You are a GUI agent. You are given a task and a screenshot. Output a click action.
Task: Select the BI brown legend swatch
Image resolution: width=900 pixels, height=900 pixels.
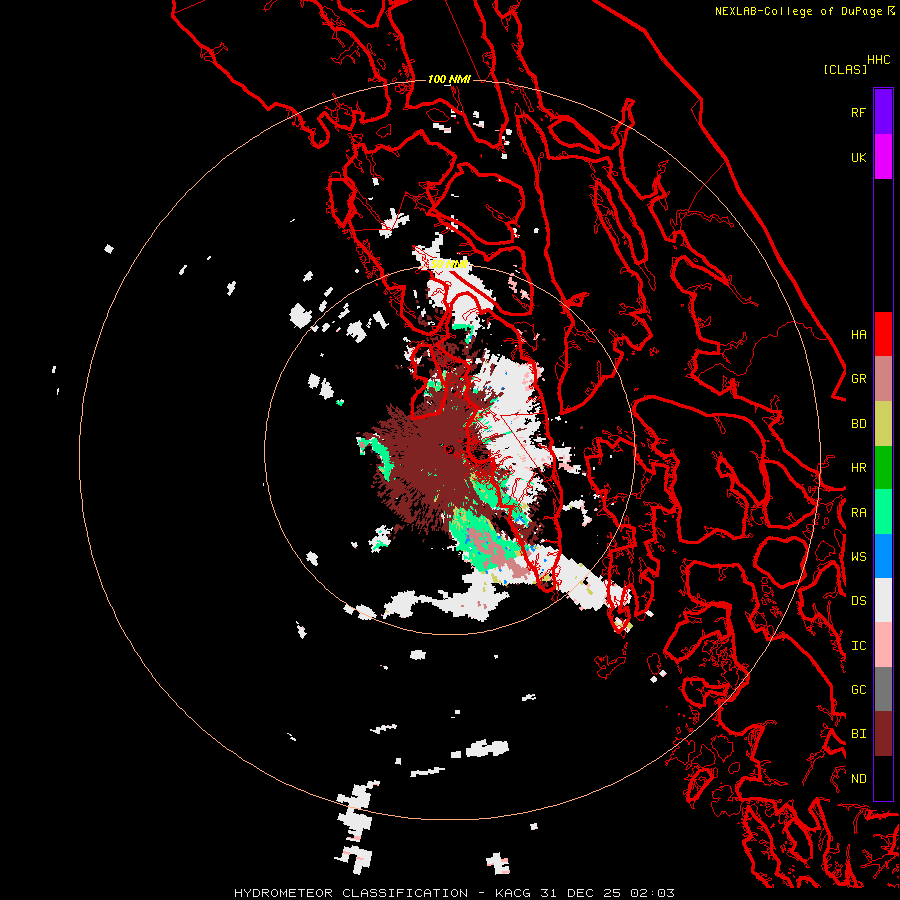click(x=883, y=734)
